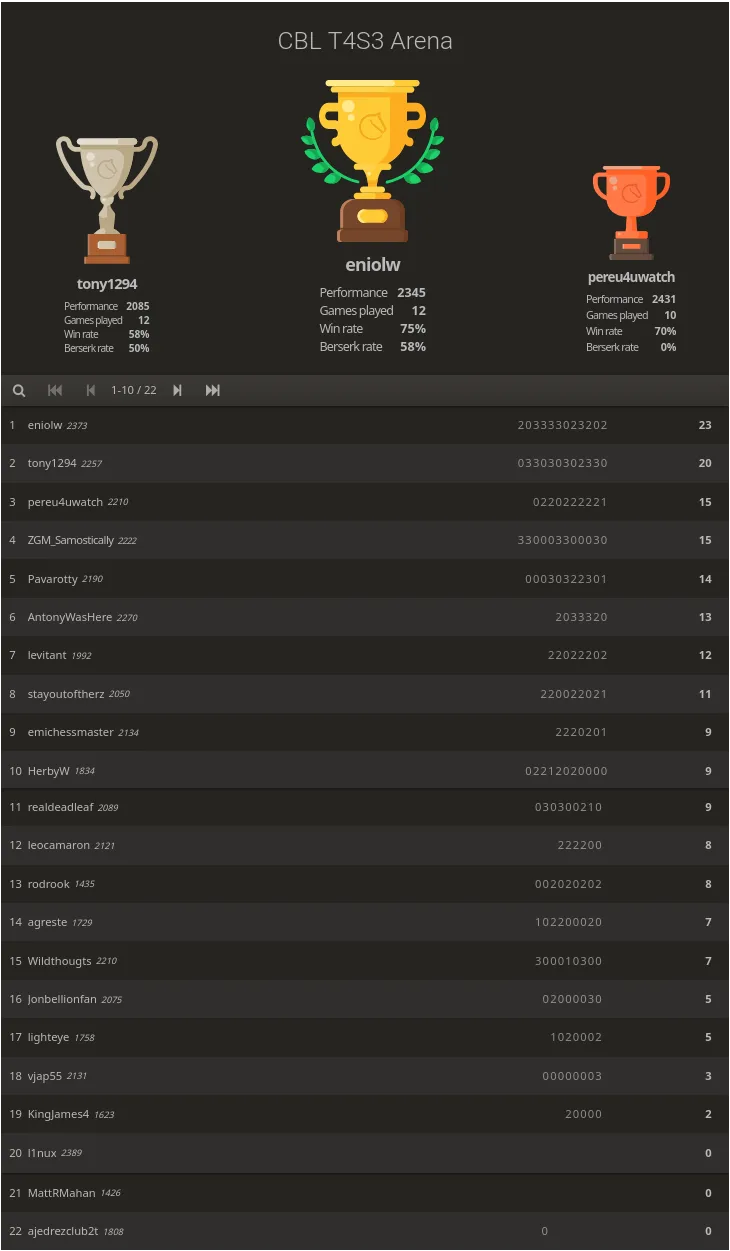This screenshot has height=1251, width=730.
Task: Open pereu4uwatch podium player name
Action: point(631,277)
